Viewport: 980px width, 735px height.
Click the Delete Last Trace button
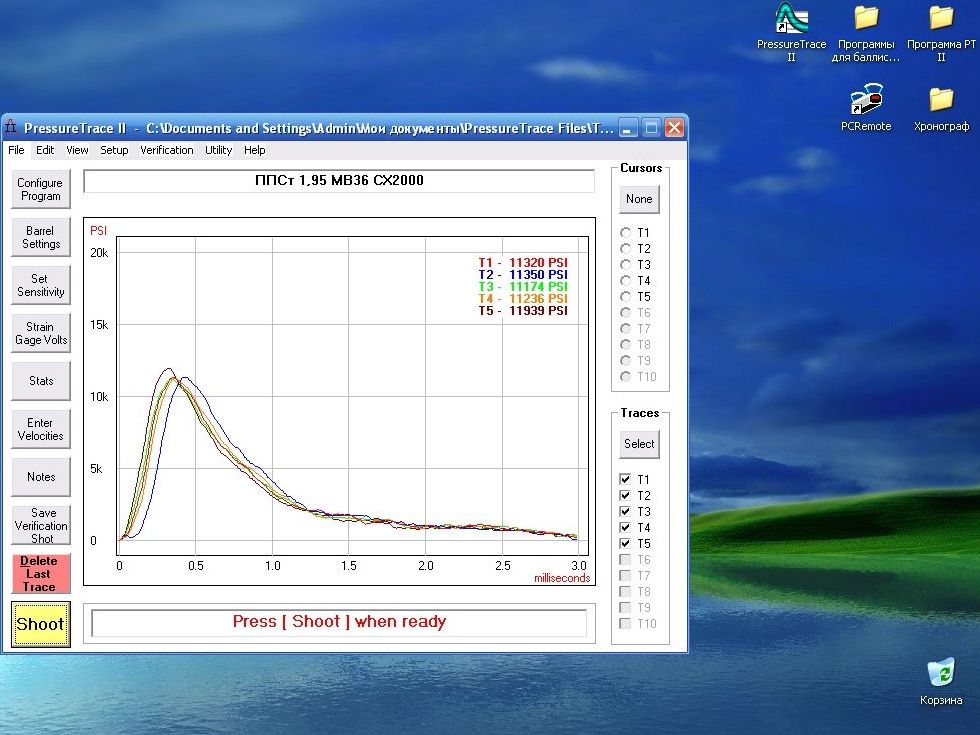point(39,574)
